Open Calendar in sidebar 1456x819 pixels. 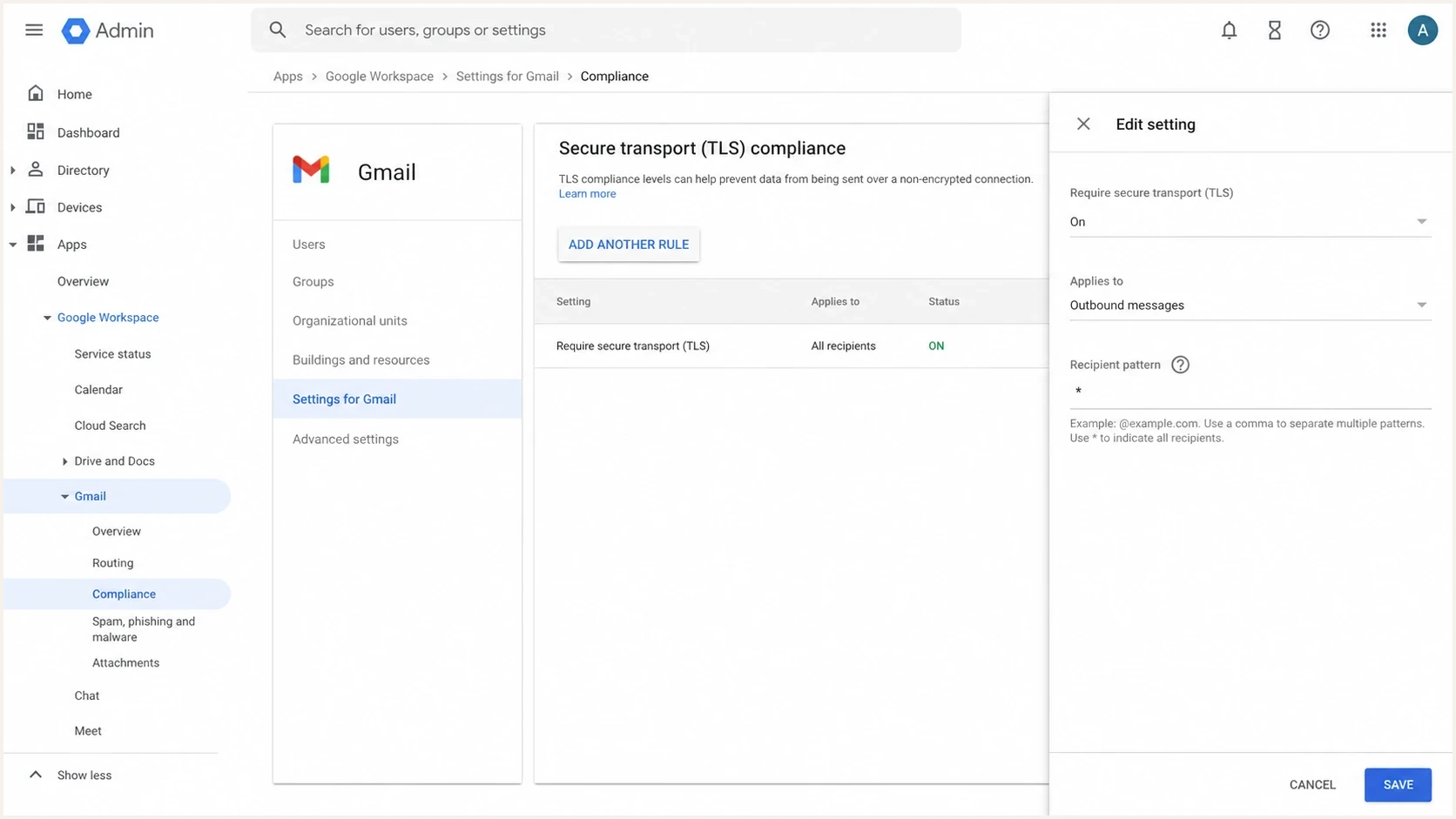tap(98, 389)
